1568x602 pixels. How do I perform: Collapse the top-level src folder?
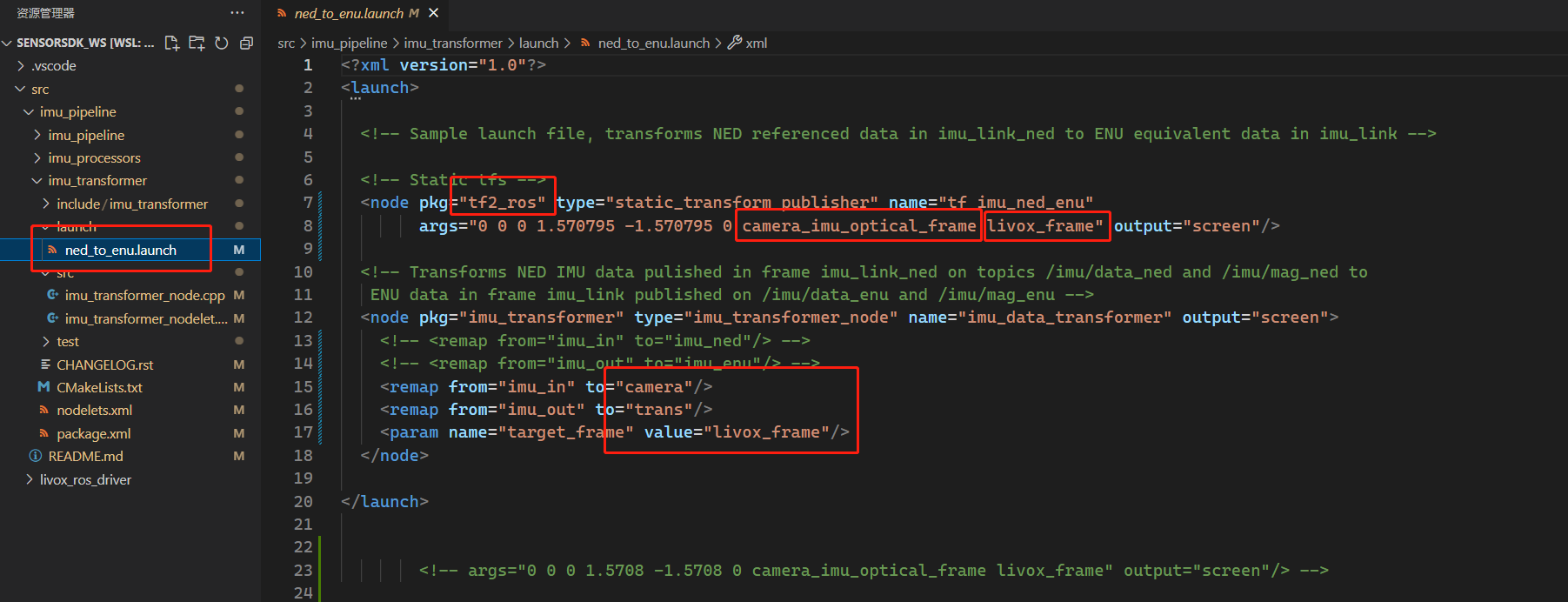(x=21, y=89)
